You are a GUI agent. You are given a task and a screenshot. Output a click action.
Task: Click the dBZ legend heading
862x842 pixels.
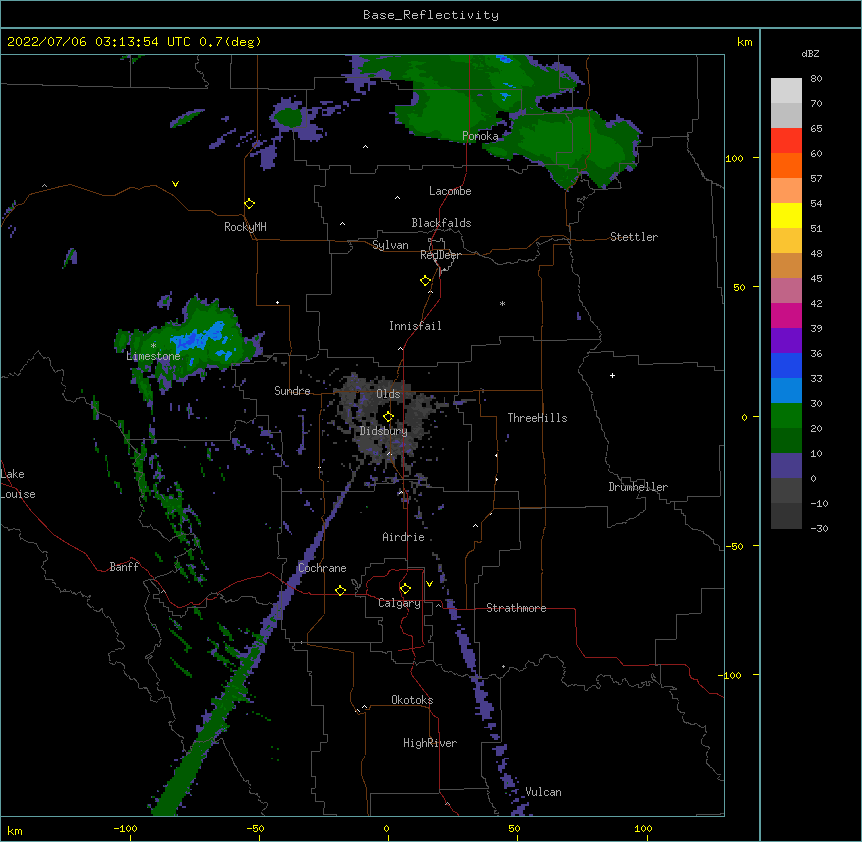(810, 53)
